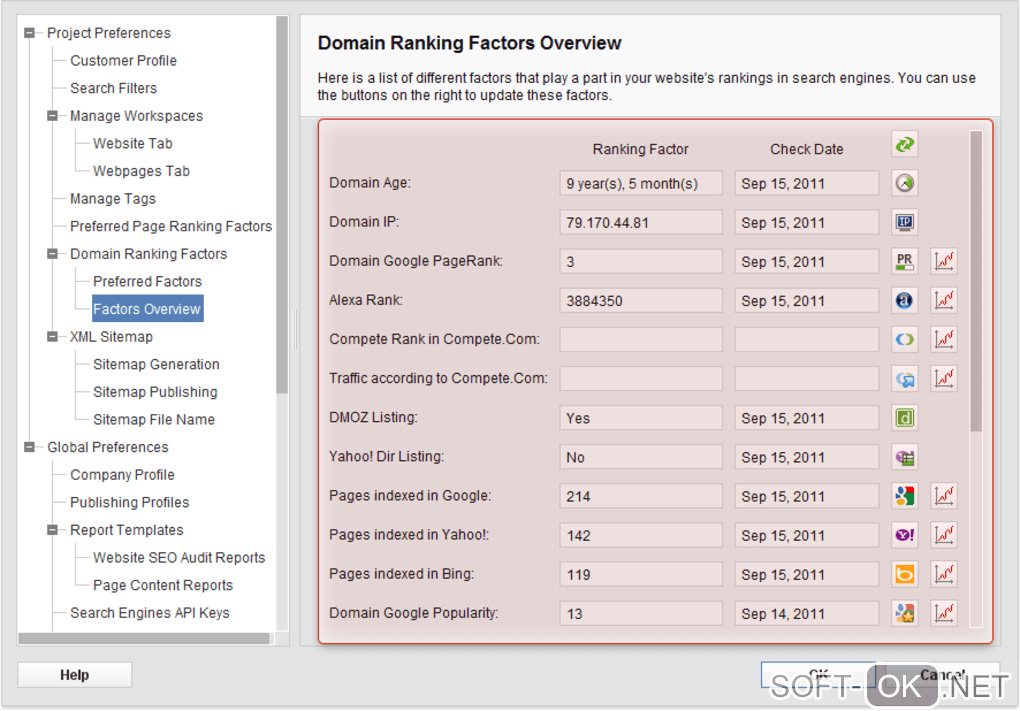Click the Pages indexed in Google value 214
The height and width of the screenshot is (711, 1020).
coord(641,496)
